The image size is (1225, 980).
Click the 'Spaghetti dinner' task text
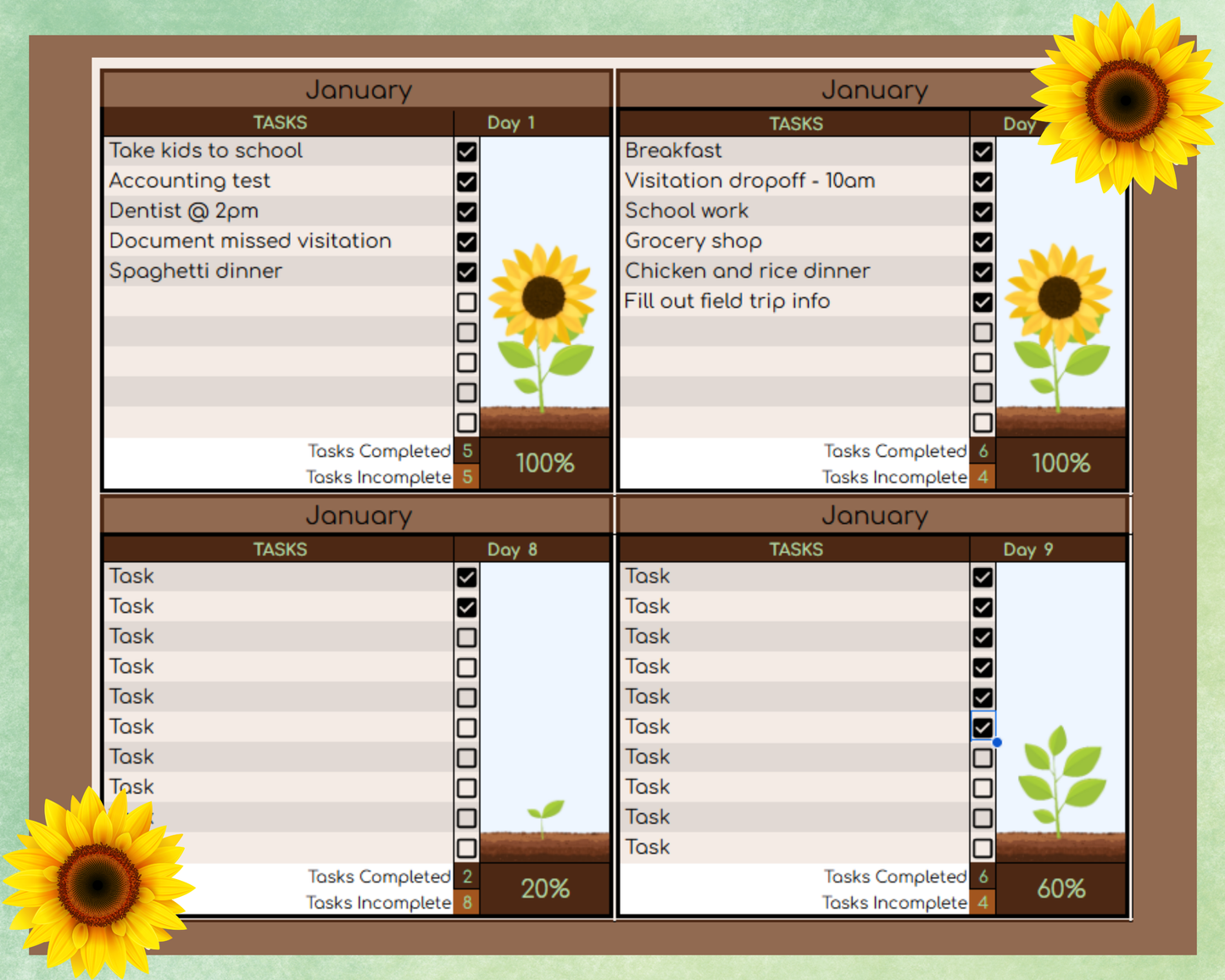(x=196, y=271)
